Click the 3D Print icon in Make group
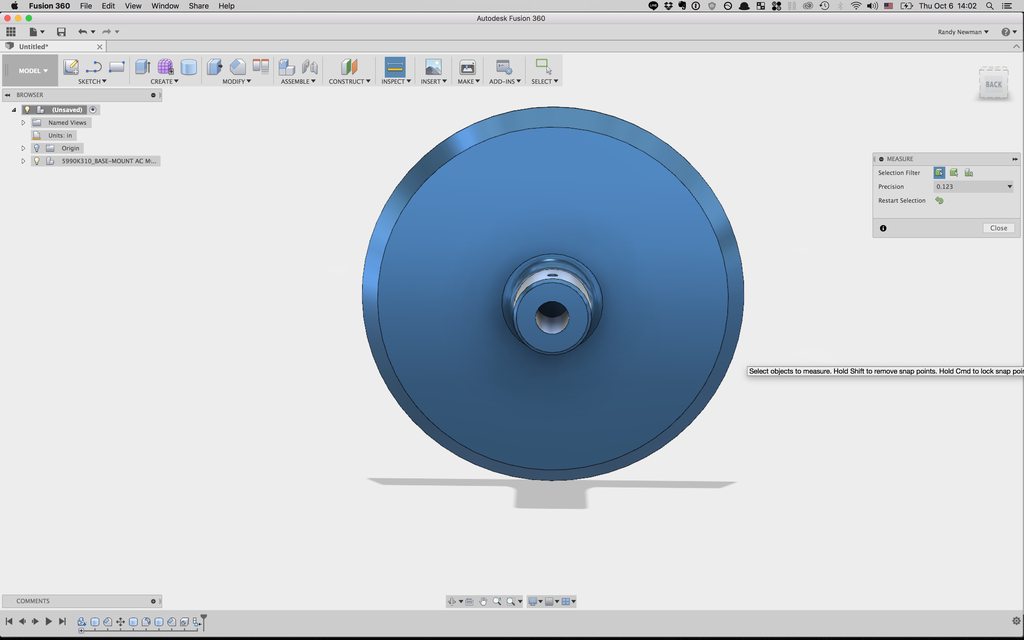The height and width of the screenshot is (640, 1024). (467, 67)
